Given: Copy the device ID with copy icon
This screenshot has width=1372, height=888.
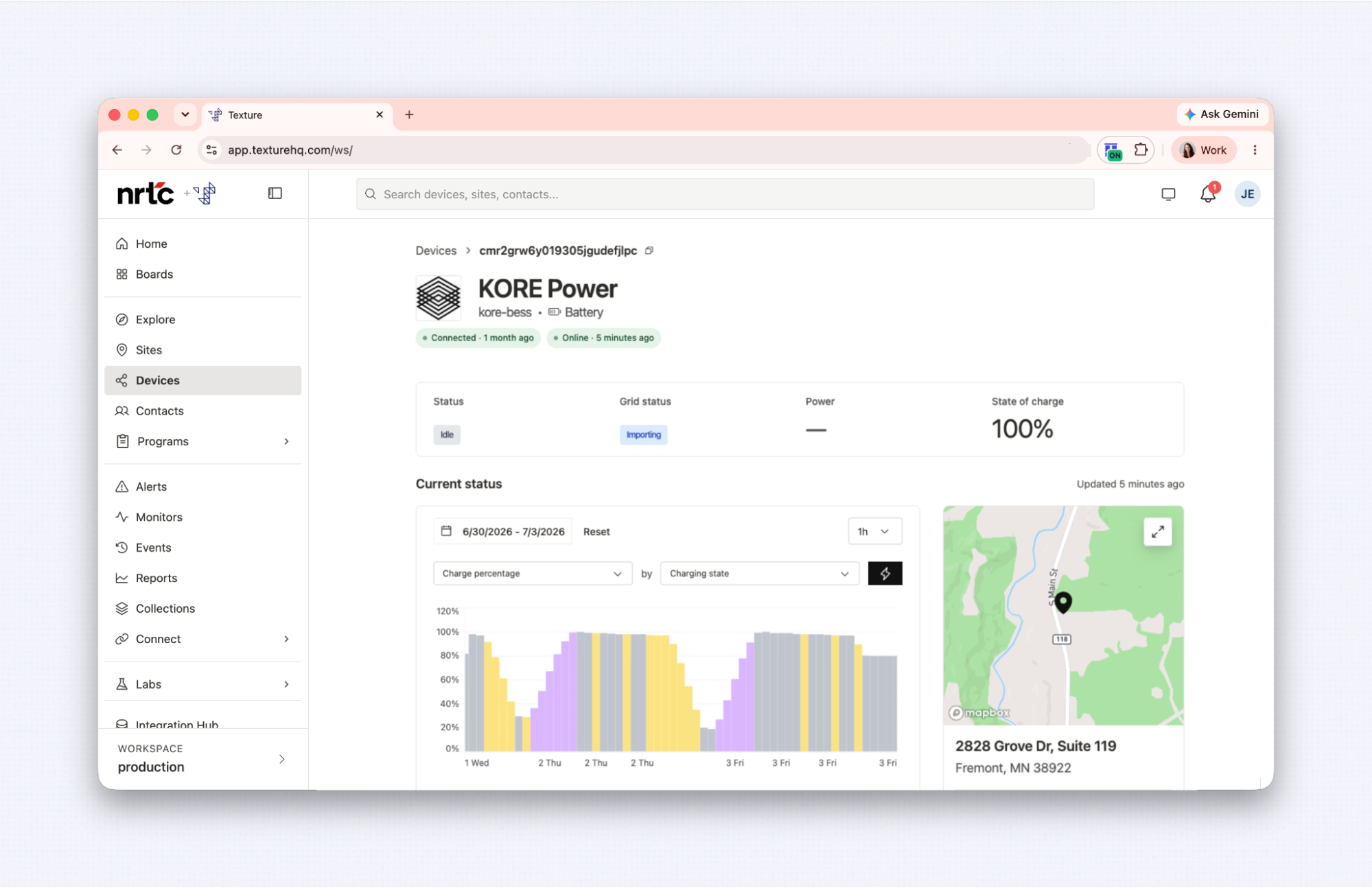Looking at the screenshot, I should pos(649,250).
